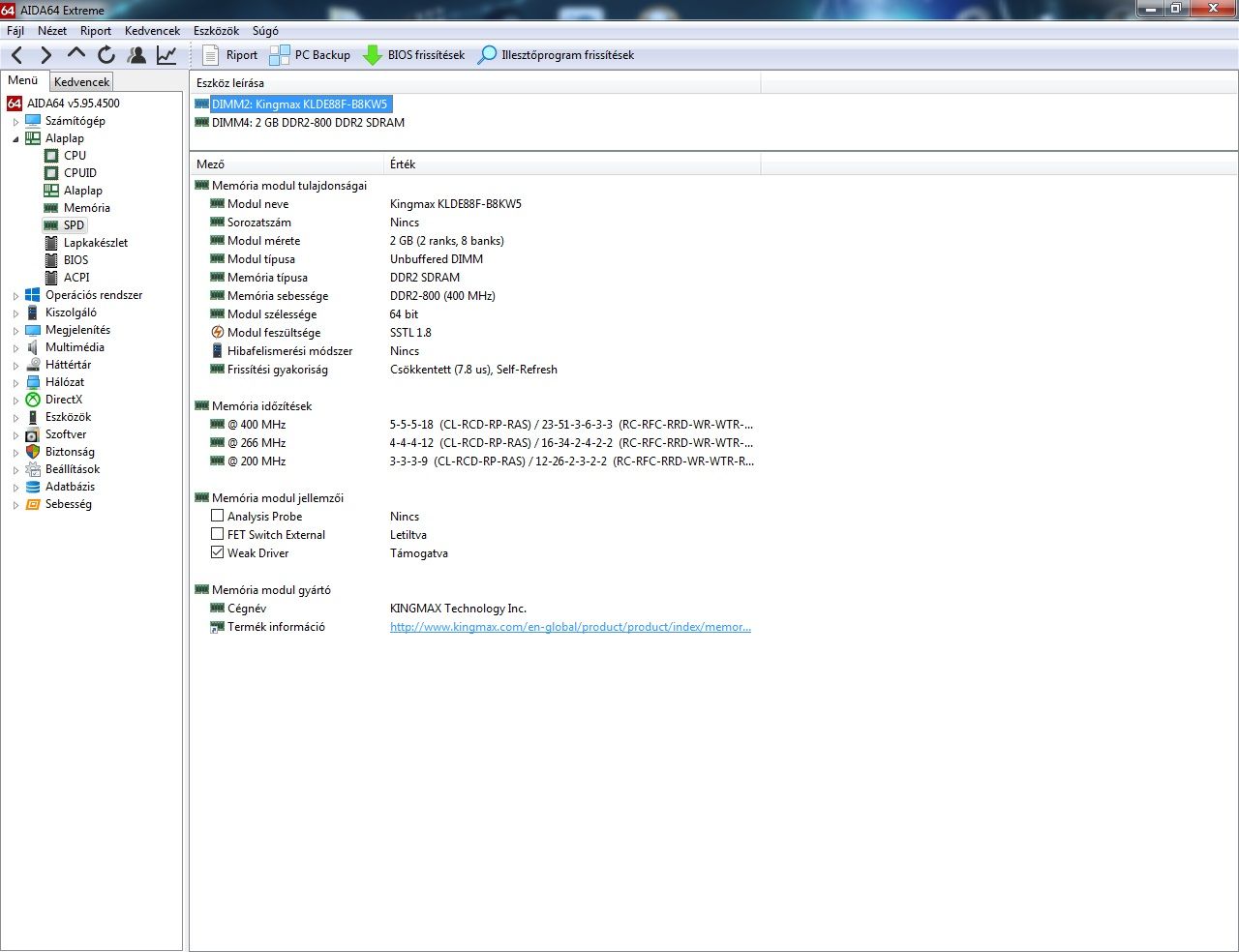Toggle the FET Switch External checkbox
The image size is (1239, 952).
(x=217, y=534)
